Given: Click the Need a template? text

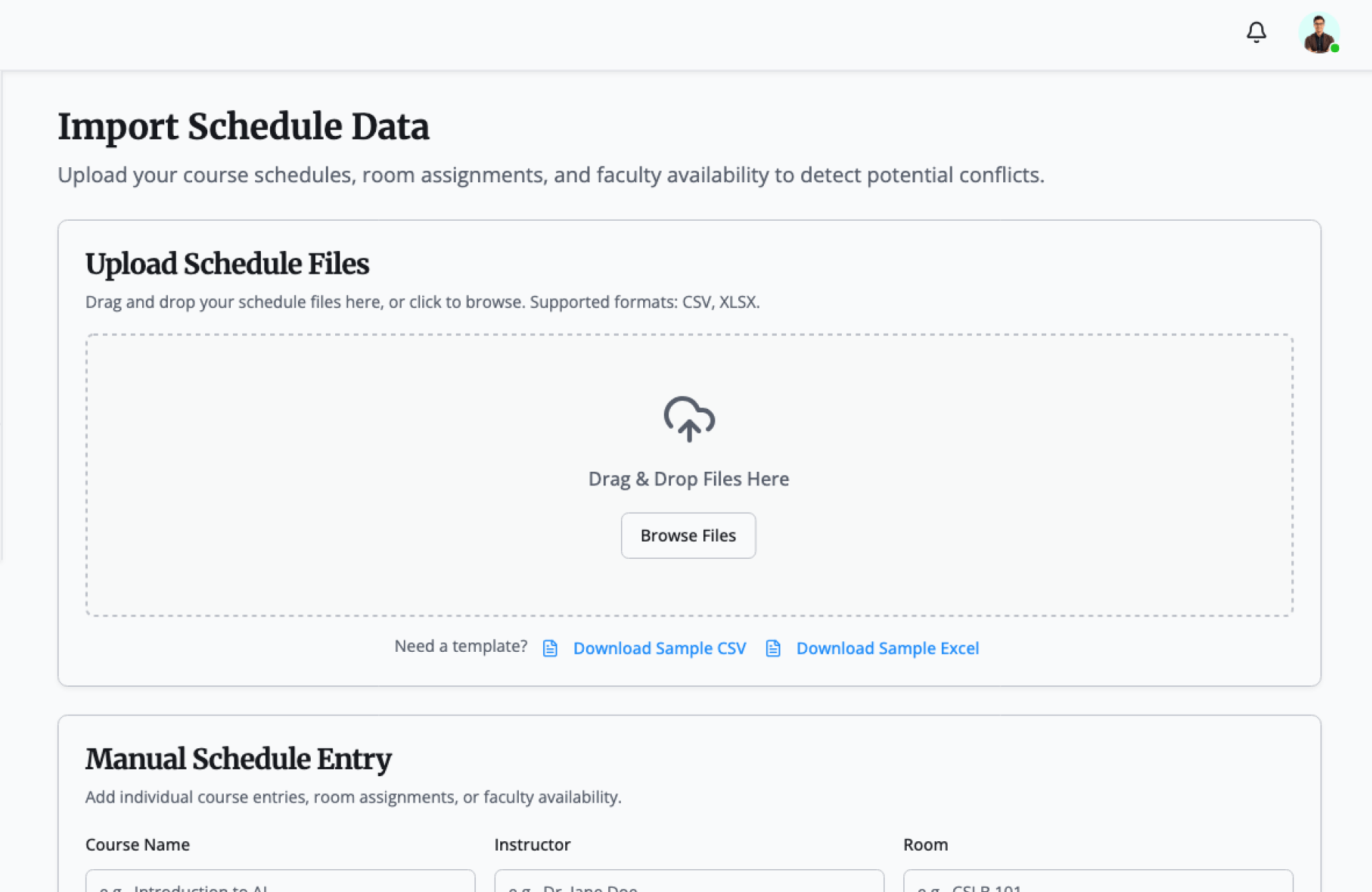Looking at the screenshot, I should pyautogui.click(x=461, y=647).
